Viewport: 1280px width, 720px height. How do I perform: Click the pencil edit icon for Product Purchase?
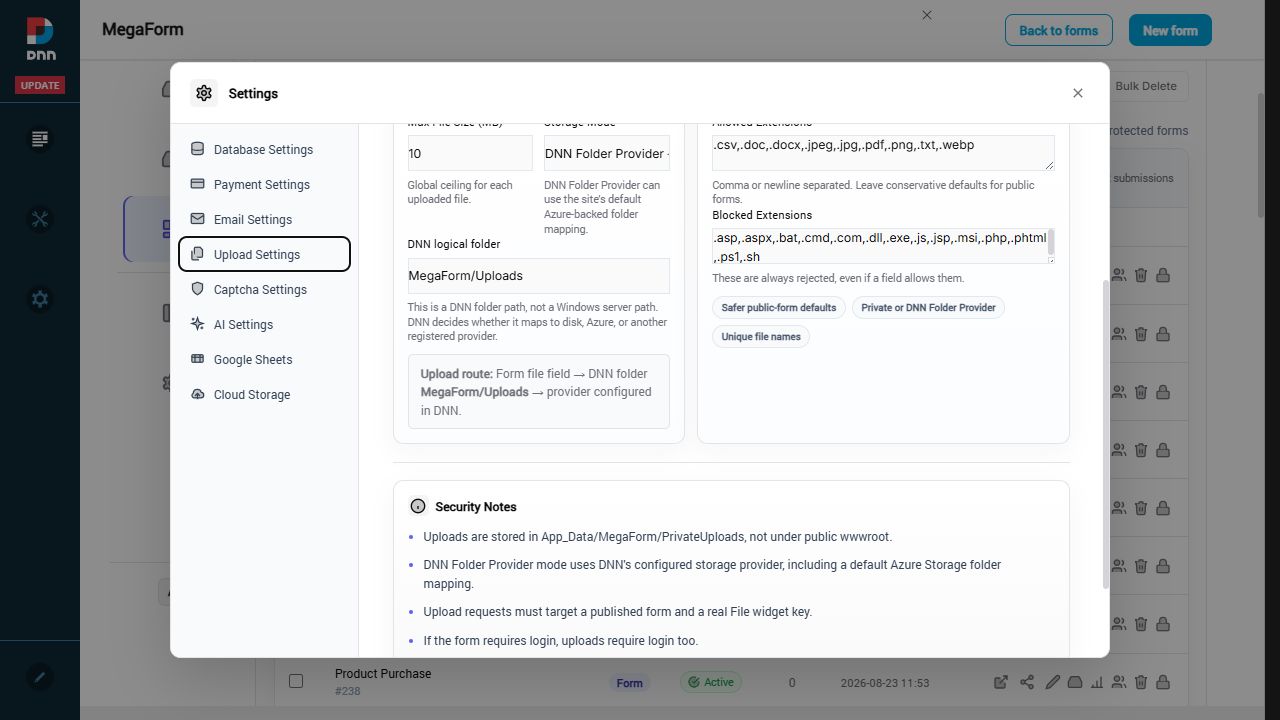[x=1052, y=683]
